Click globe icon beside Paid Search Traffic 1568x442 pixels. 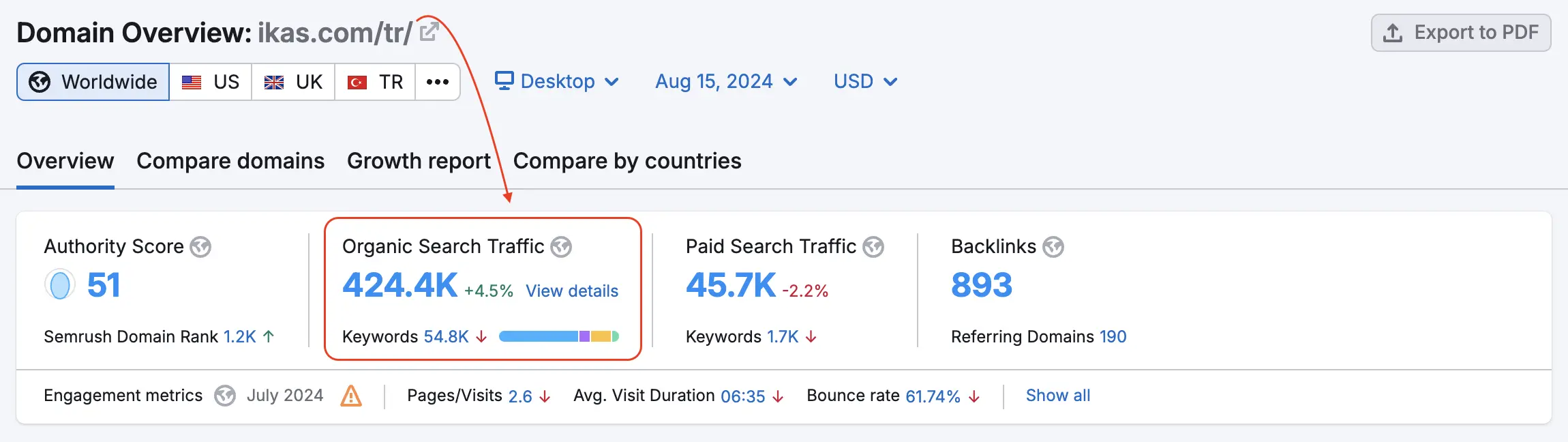[873, 247]
